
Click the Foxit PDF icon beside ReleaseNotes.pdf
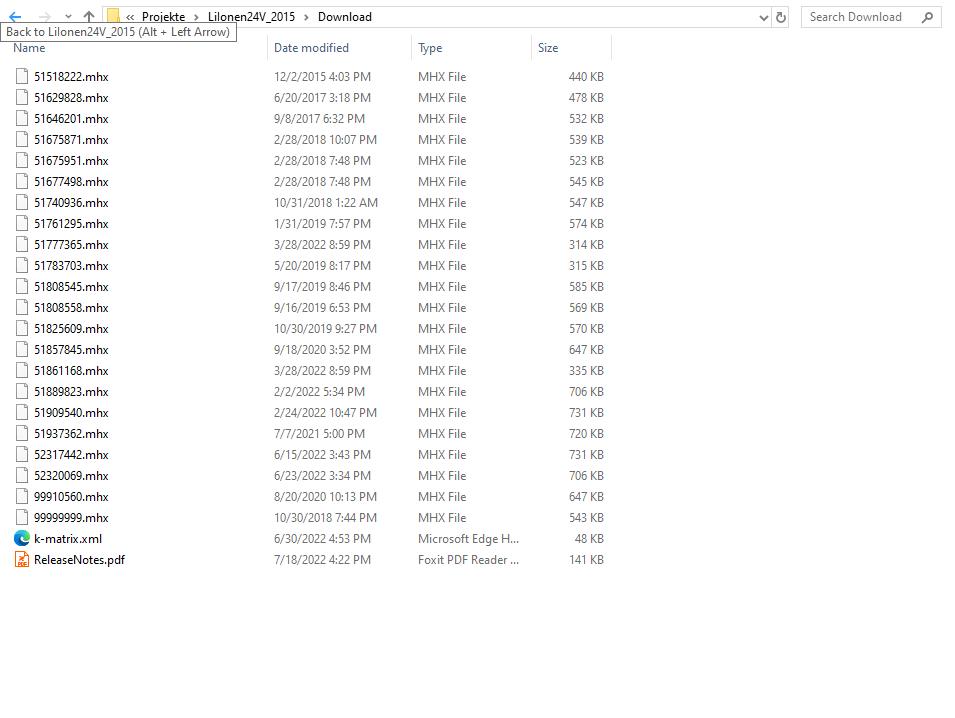point(22,560)
